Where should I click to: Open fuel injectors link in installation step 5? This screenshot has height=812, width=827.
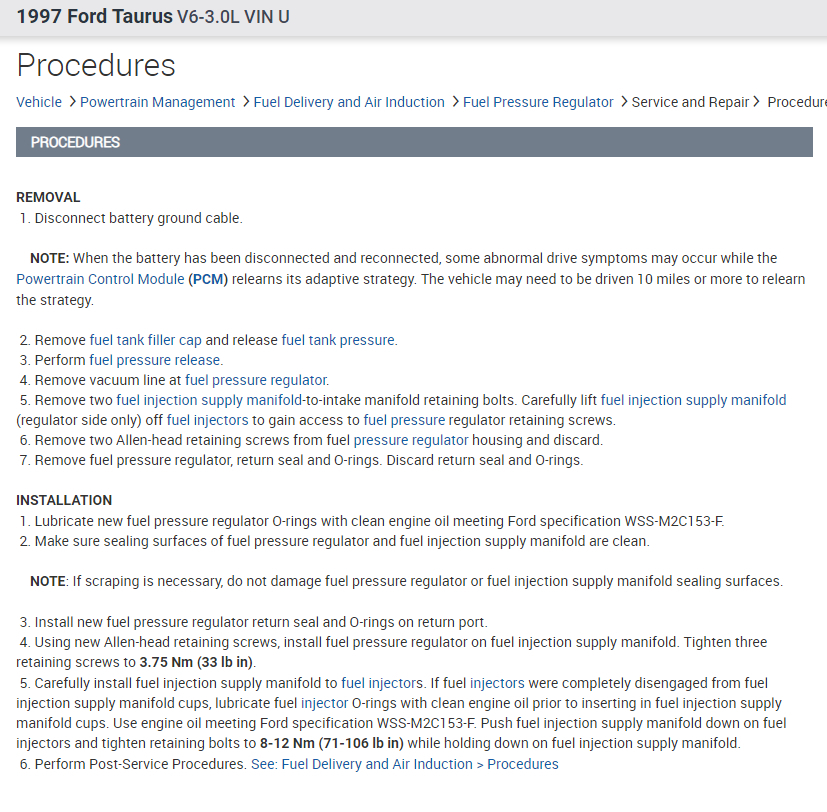pos(382,683)
